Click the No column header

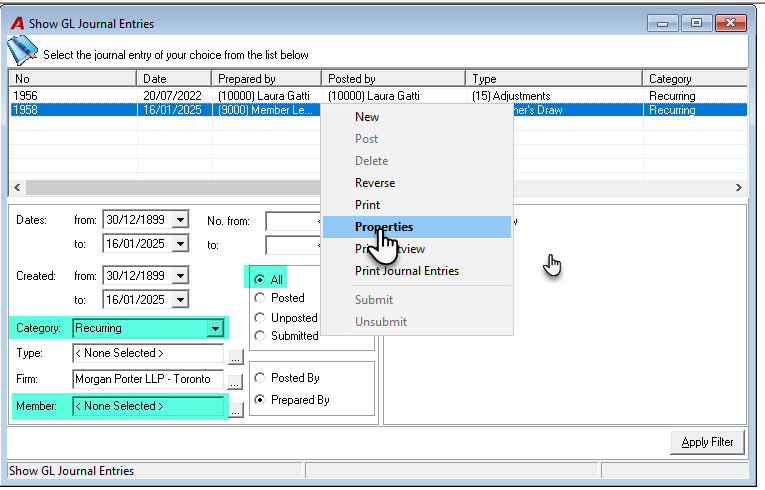73,79
